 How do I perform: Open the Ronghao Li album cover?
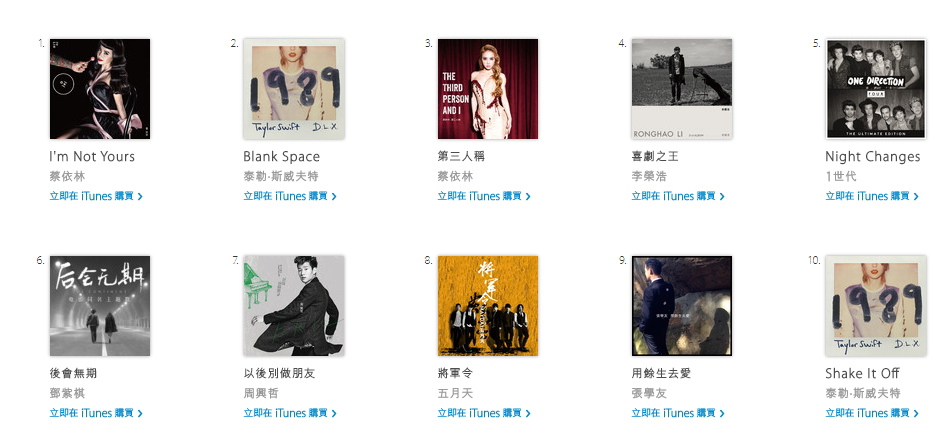click(x=682, y=89)
